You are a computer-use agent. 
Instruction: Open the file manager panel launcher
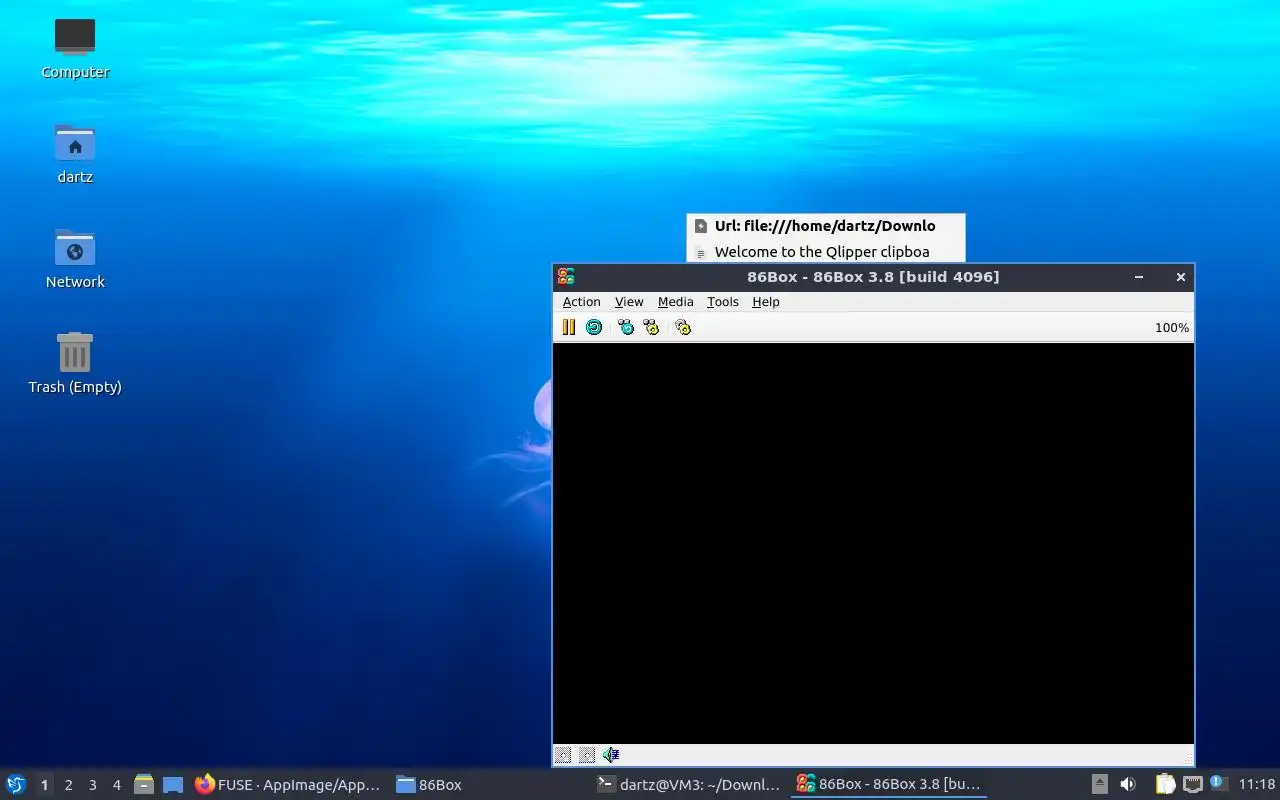(x=144, y=785)
